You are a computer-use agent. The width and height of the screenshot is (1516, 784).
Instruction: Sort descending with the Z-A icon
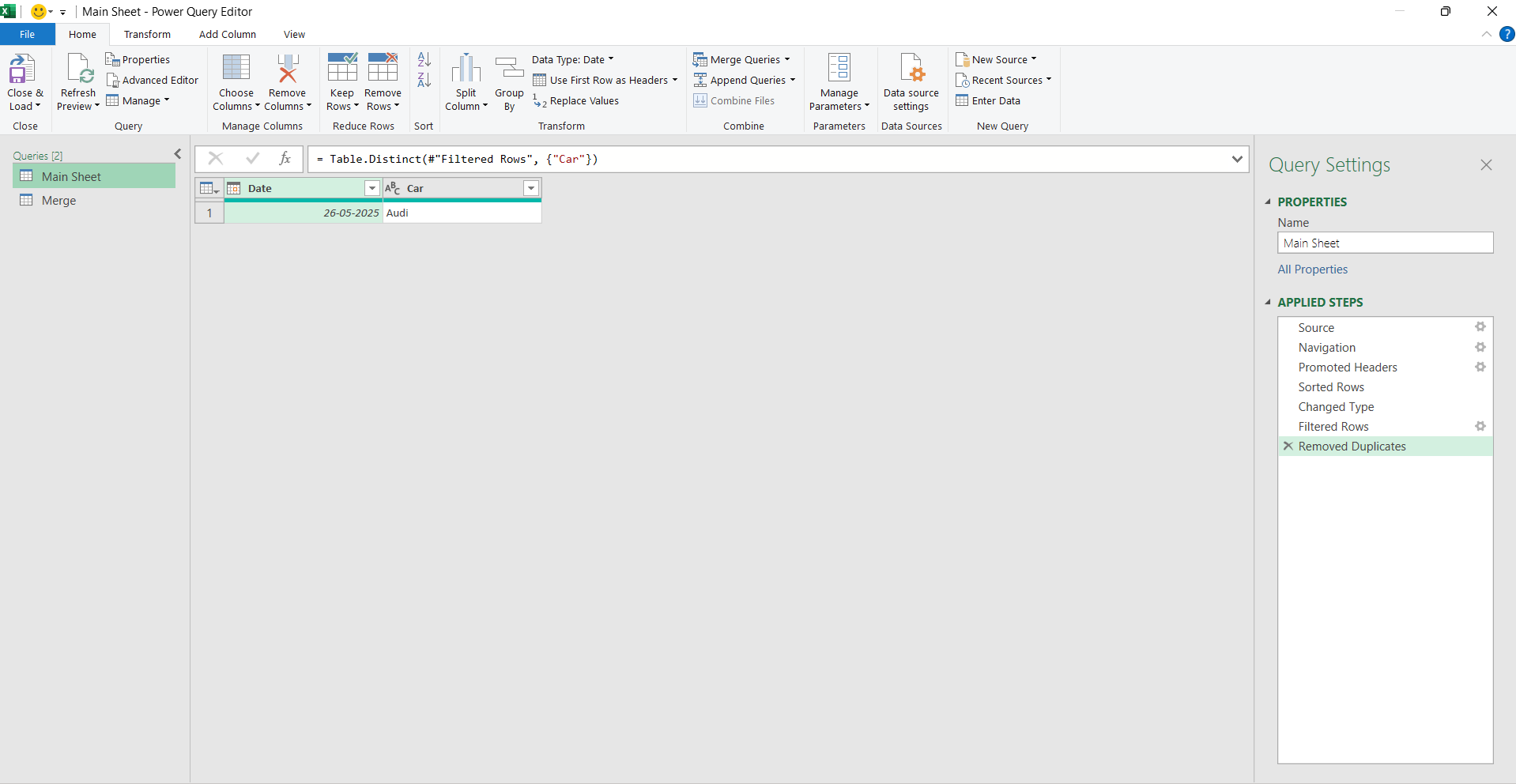pos(424,80)
